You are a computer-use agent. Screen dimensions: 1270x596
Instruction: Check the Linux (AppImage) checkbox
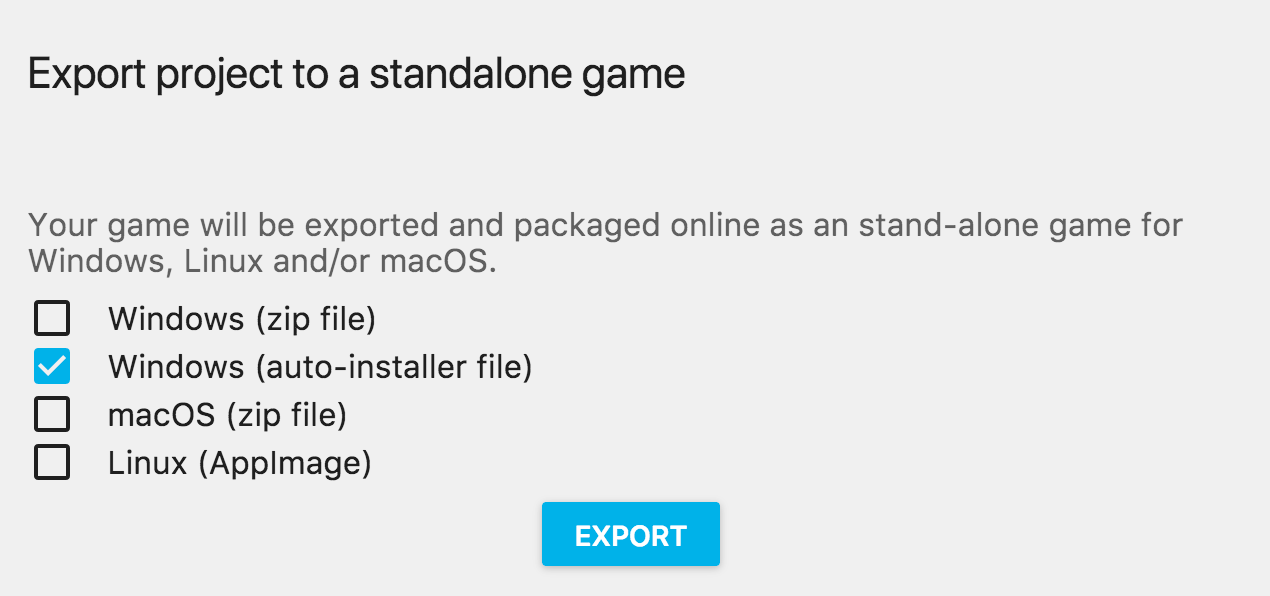click(x=52, y=462)
